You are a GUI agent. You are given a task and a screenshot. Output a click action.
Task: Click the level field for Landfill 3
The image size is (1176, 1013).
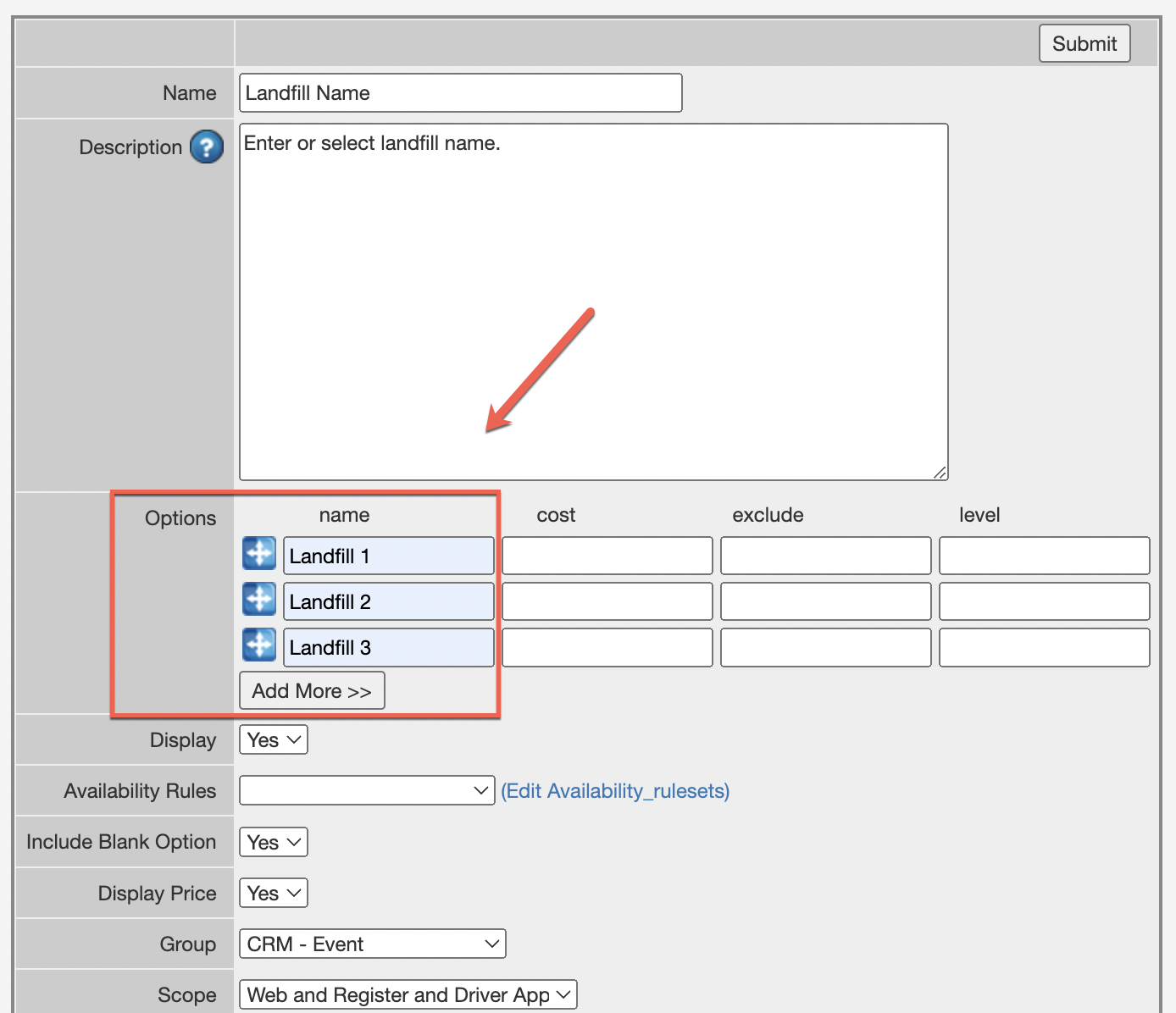(1045, 648)
